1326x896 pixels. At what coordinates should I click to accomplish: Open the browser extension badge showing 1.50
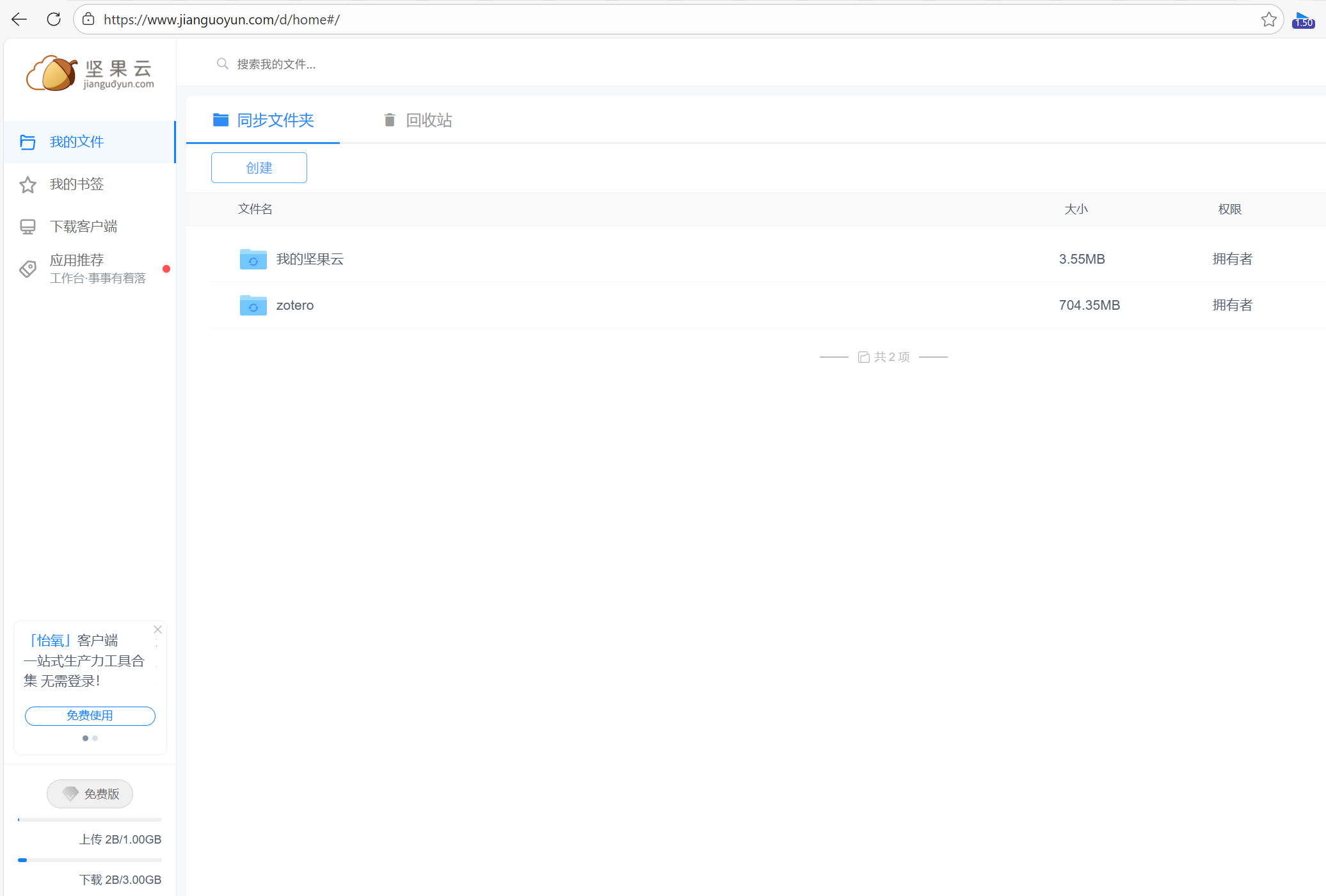coord(1303,20)
